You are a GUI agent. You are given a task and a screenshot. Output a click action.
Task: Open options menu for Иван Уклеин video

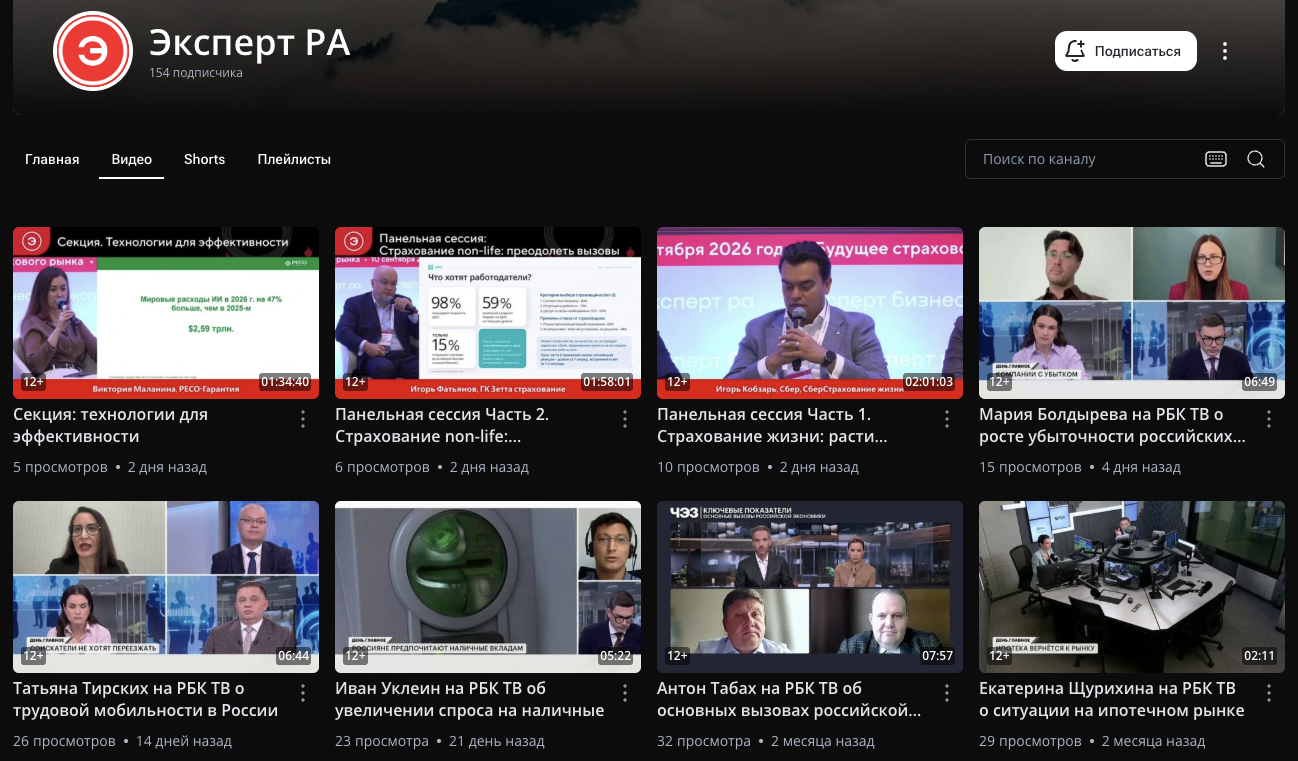point(625,693)
